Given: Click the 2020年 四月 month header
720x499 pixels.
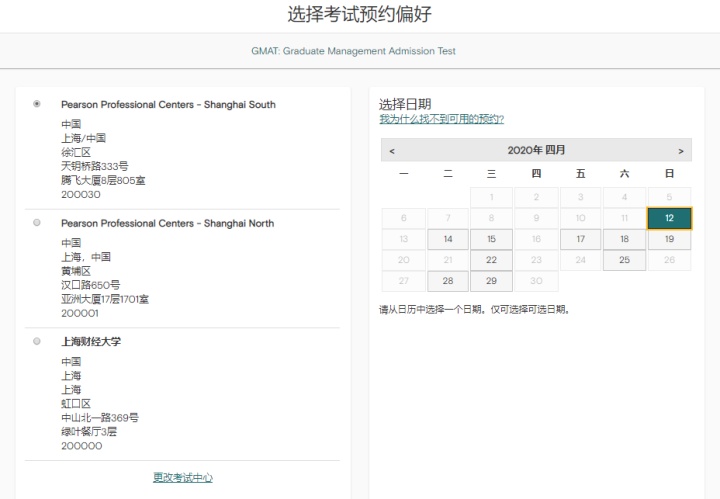Looking at the screenshot, I should click(536, 151).
